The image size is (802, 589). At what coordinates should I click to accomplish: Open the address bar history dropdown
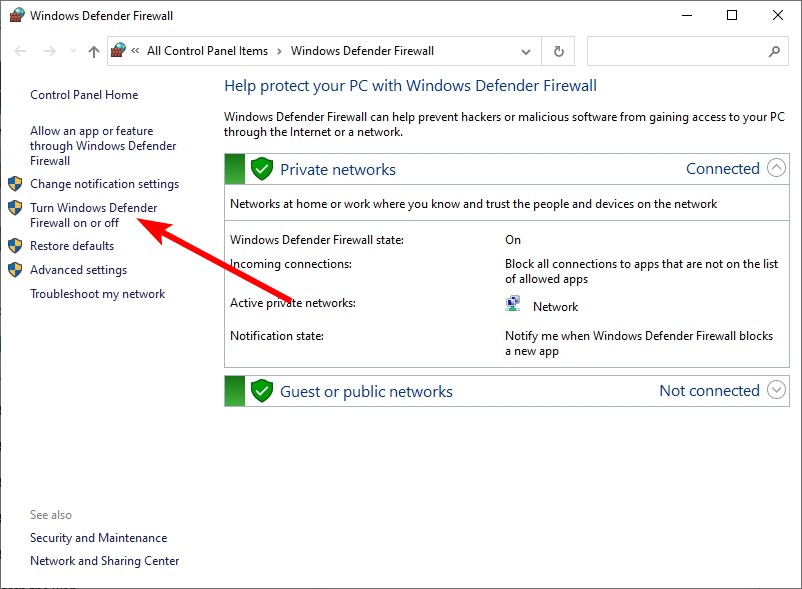pyautogui.click(x=525, y=51)
